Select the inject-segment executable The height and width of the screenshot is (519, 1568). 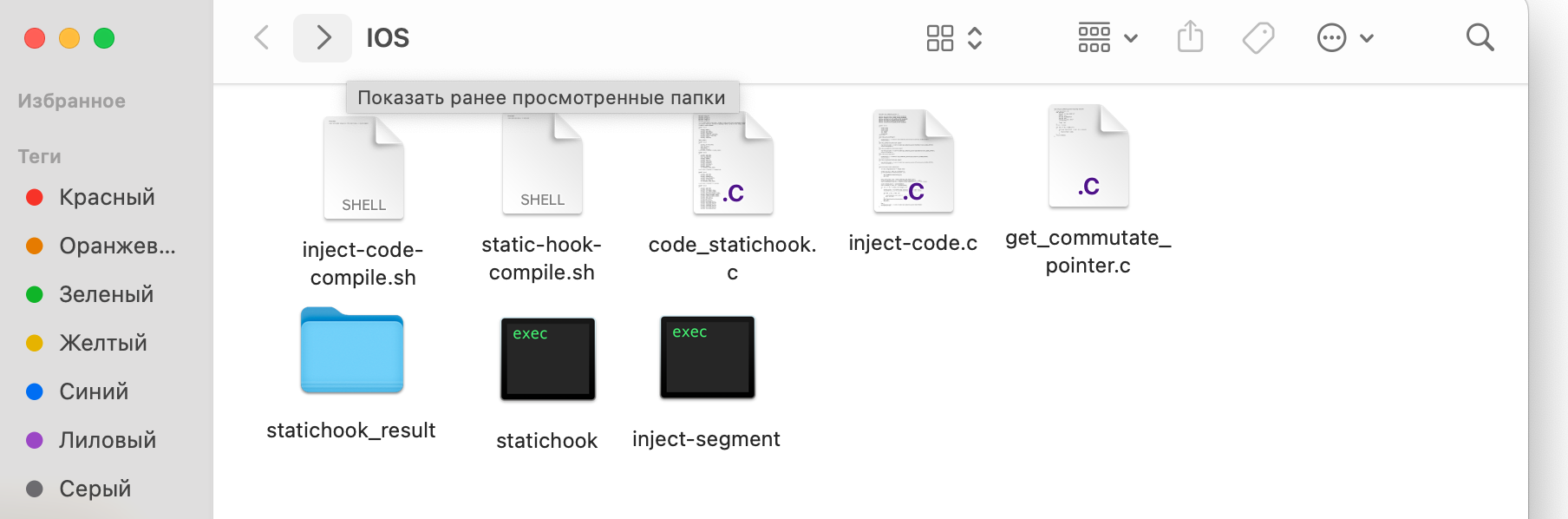[x=707, y=357]
